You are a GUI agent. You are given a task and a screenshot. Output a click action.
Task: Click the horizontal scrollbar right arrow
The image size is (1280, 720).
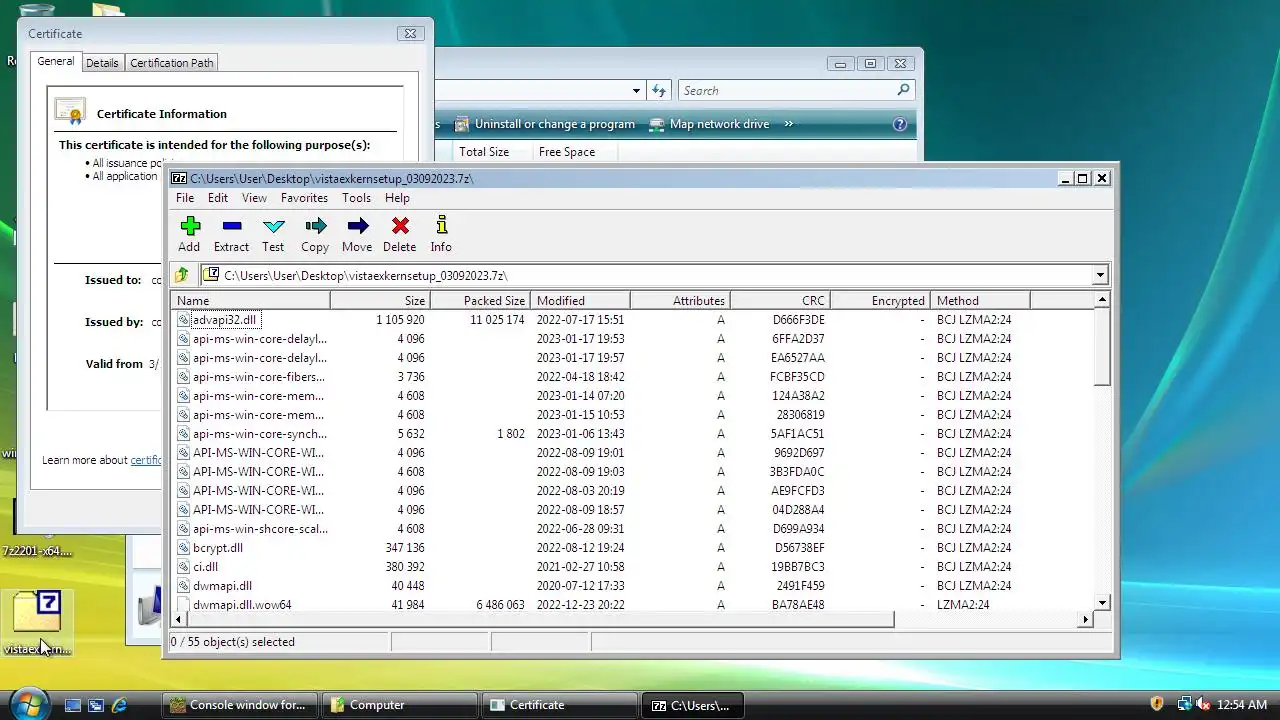pos(1086,620)
